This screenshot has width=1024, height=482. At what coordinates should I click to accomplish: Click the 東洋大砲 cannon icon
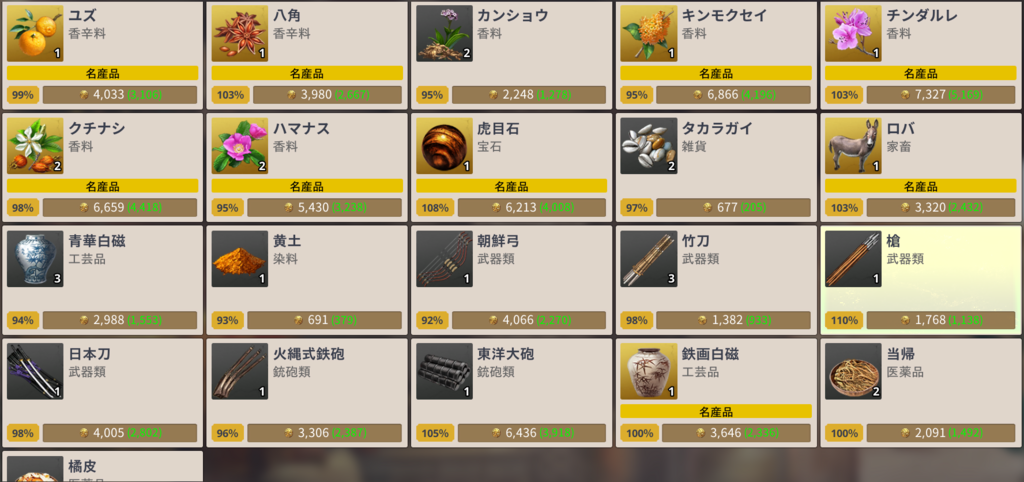(444, 372)
